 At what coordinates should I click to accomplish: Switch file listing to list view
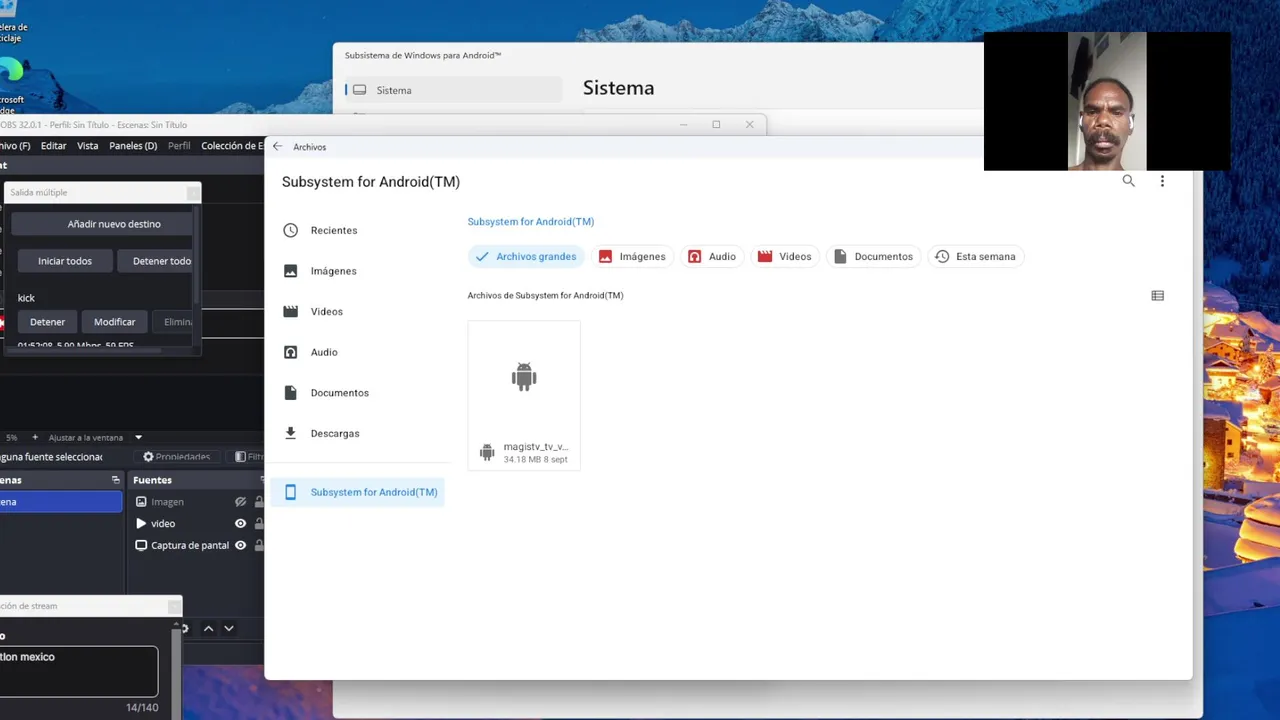click(1157, 296)
